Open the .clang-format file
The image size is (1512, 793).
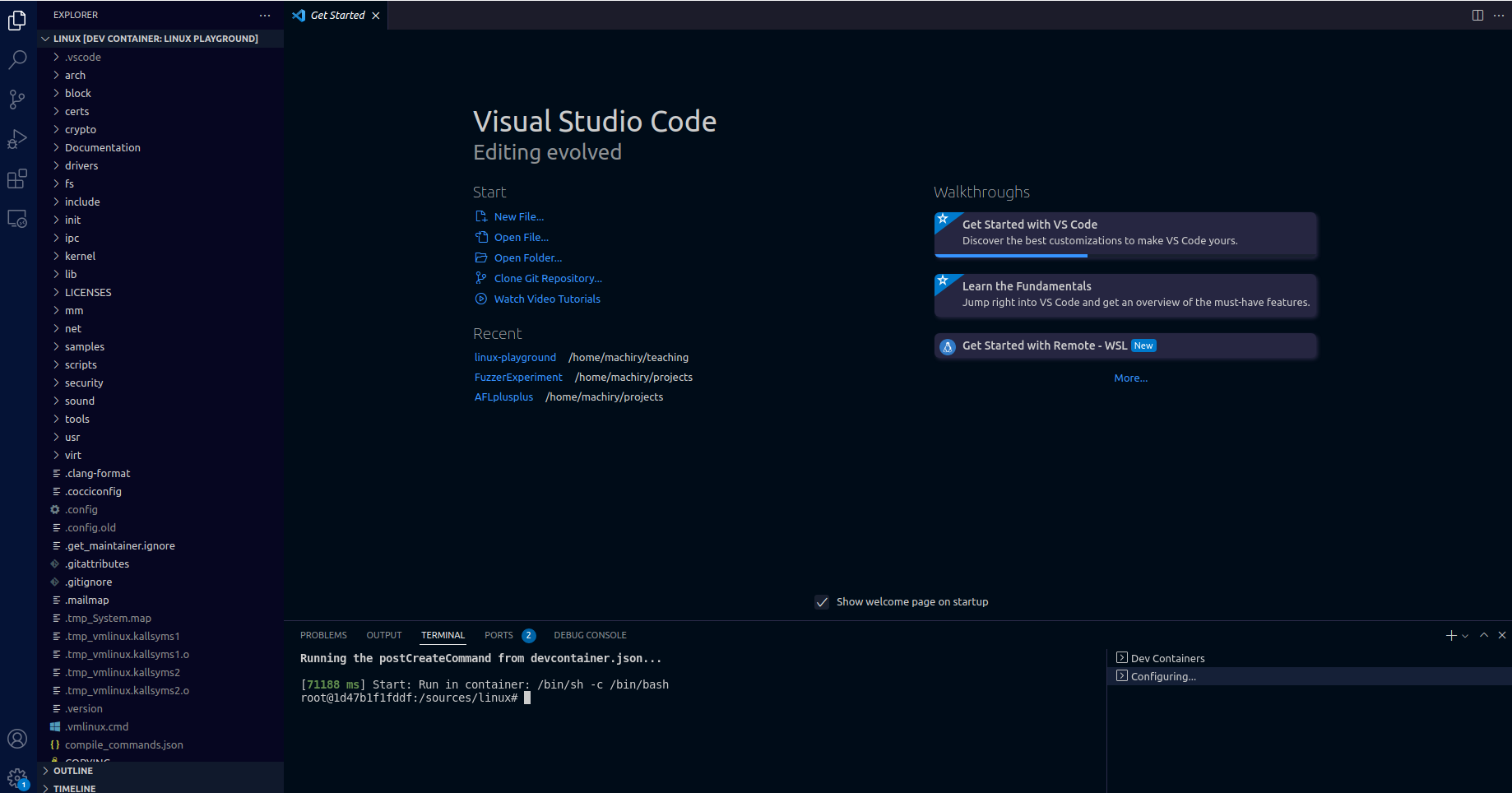(x=160, y=473)
